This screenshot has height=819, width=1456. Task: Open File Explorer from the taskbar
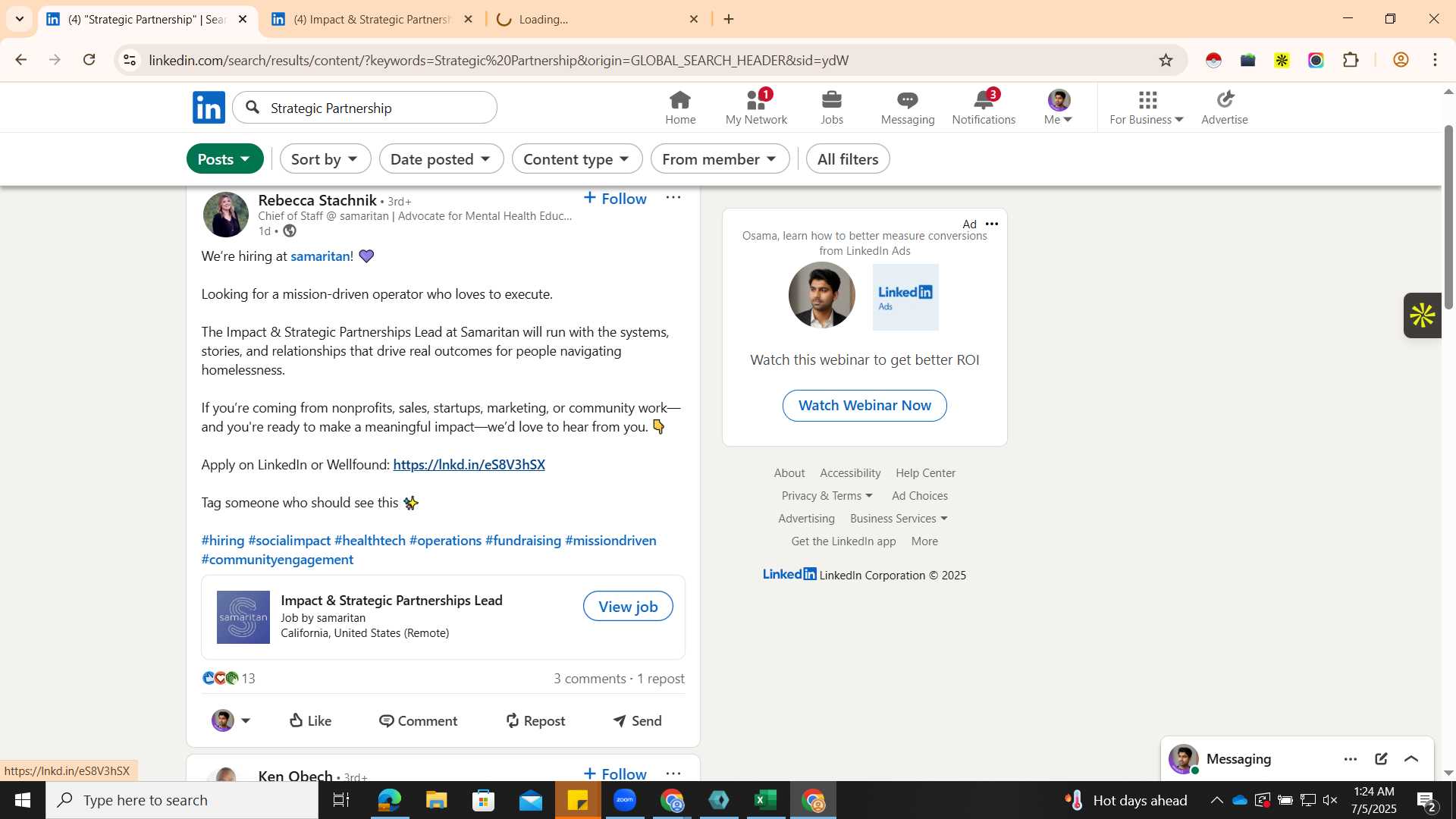point(436,801)
